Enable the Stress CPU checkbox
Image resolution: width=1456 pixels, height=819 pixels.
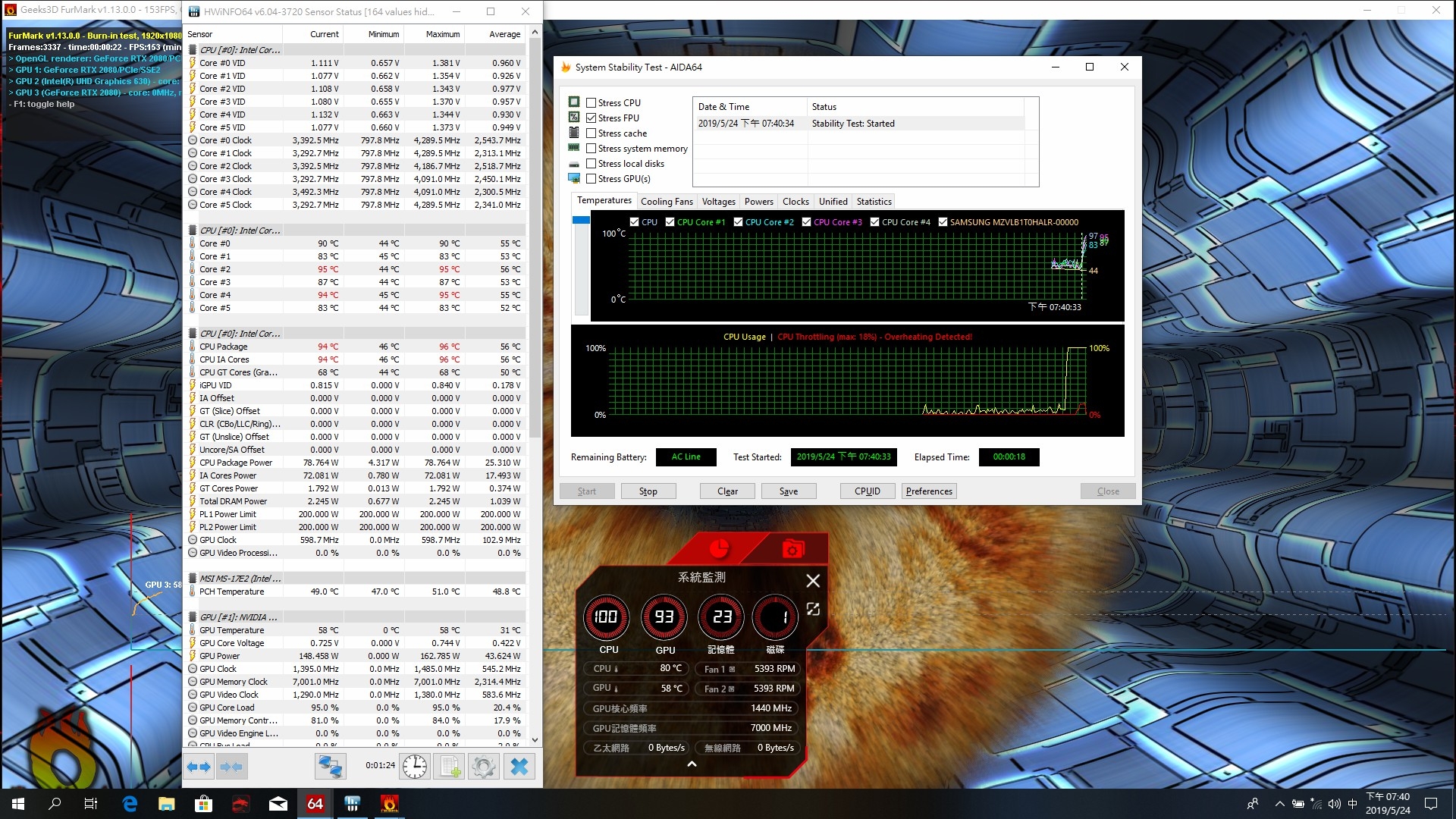pos(591,102)
